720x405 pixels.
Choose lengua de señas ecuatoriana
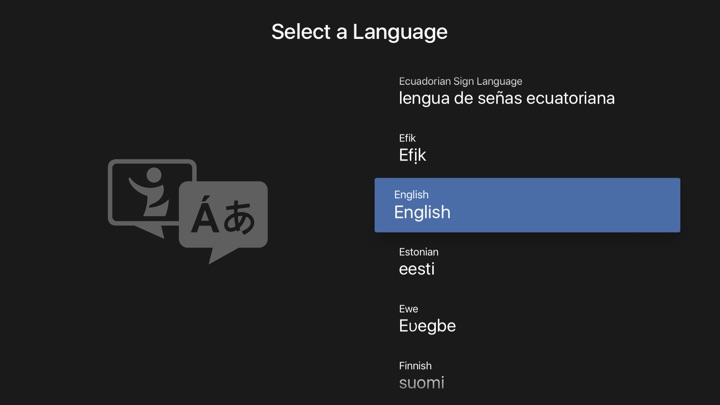506,98
